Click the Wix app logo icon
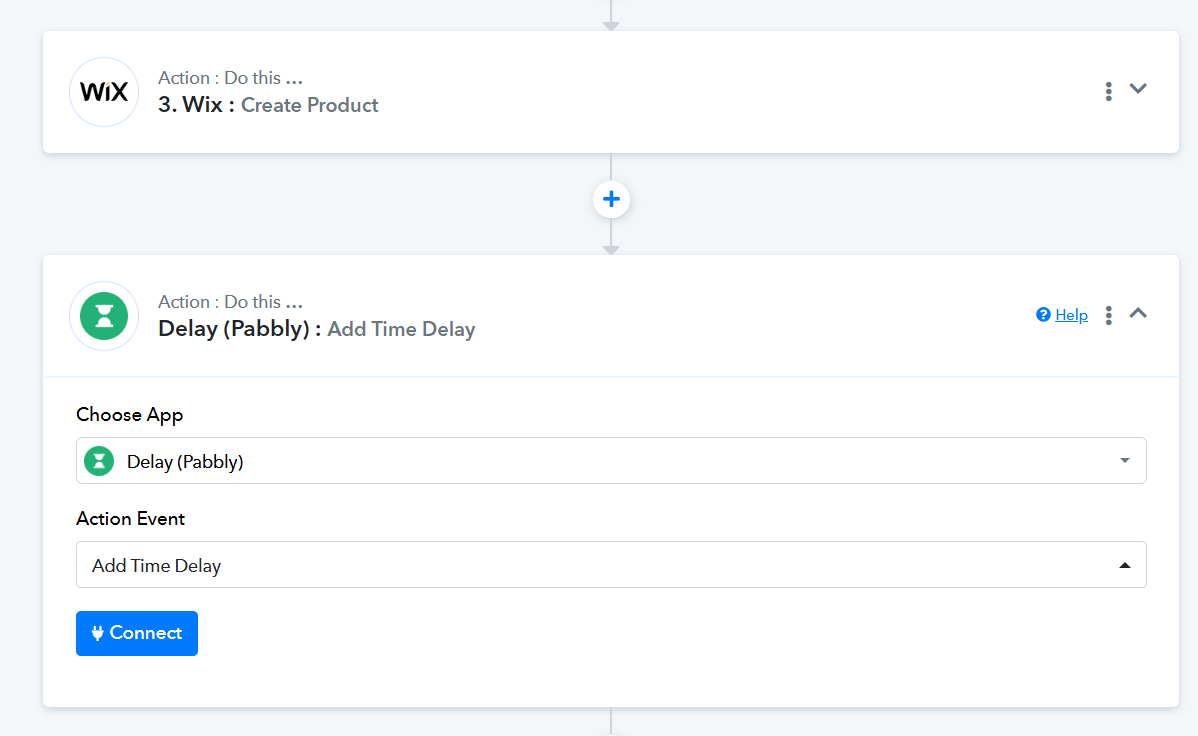 [104, 92]
